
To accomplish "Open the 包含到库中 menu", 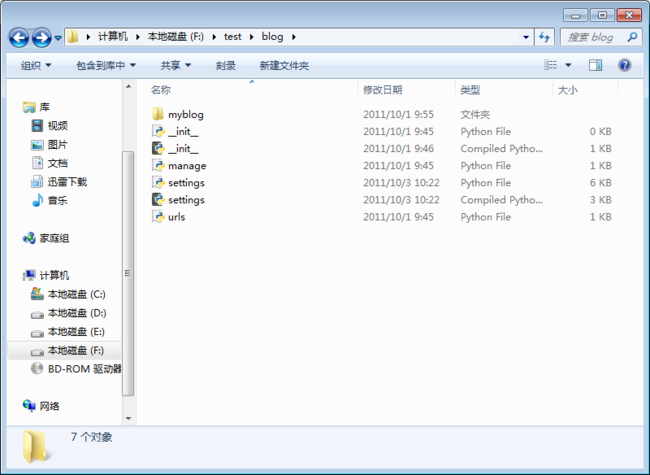I will [106, 65].
